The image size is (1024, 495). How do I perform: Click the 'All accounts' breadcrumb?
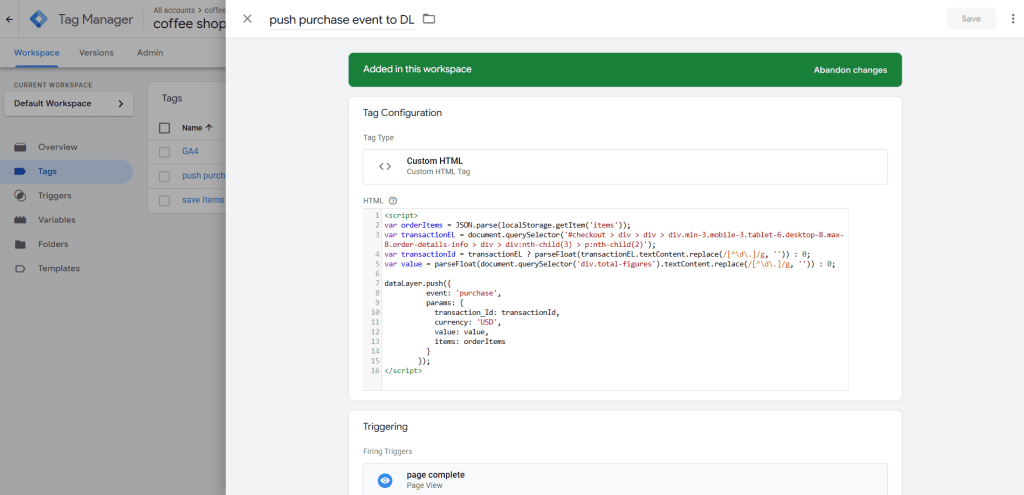pyautogui.click(x=176, y=10)
